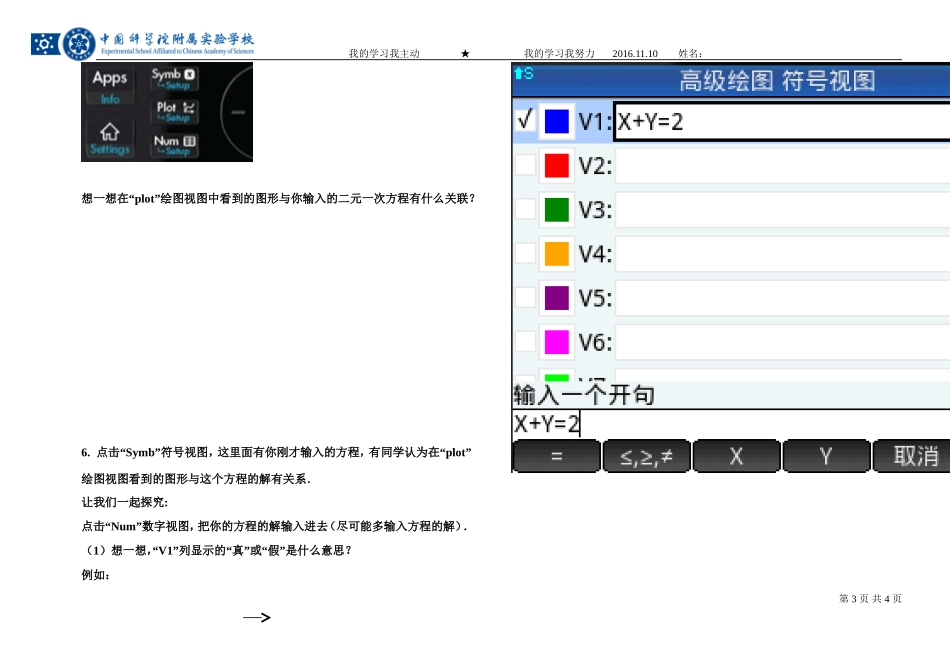Tap the Num key on calculator keypad
Screen dimensions: 950x672
click(174, 145)
